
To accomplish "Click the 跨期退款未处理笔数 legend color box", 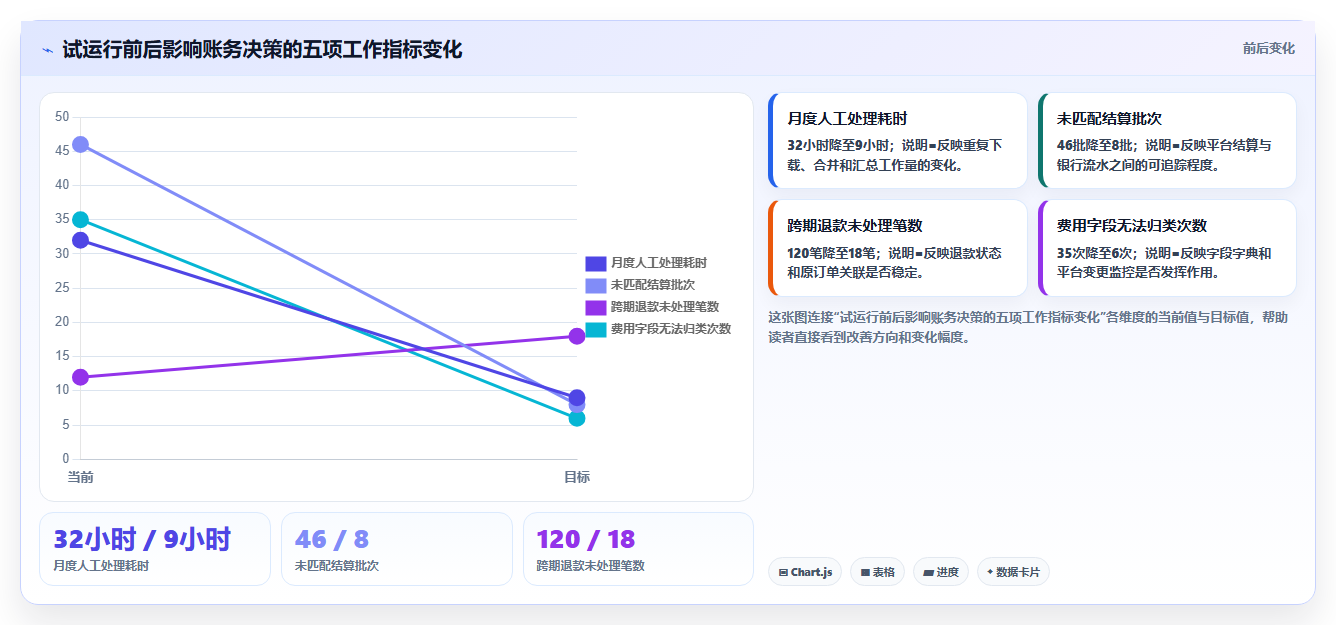I will coord(596,307).
